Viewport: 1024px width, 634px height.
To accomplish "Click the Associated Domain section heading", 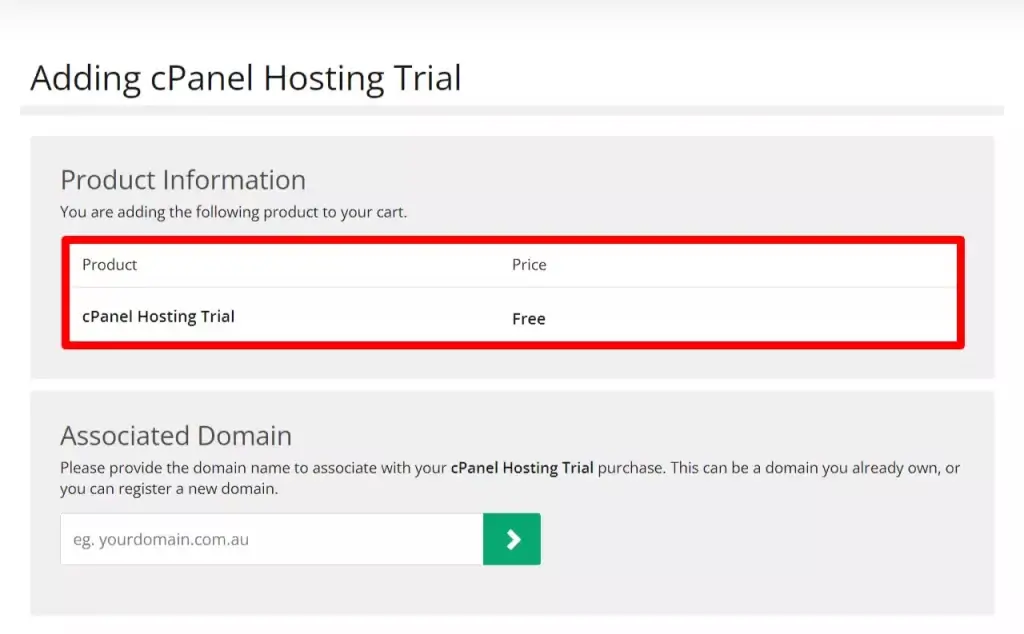I will 176,435.
